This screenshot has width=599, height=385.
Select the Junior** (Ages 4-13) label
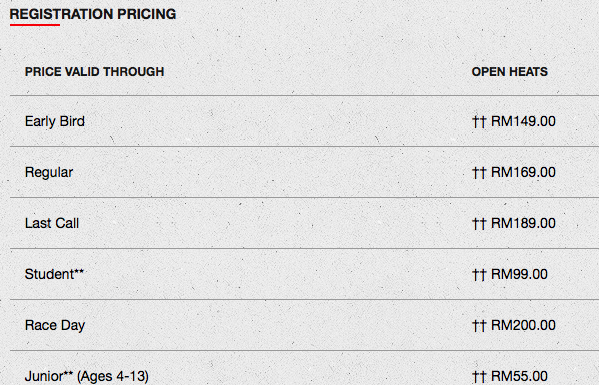87,377
